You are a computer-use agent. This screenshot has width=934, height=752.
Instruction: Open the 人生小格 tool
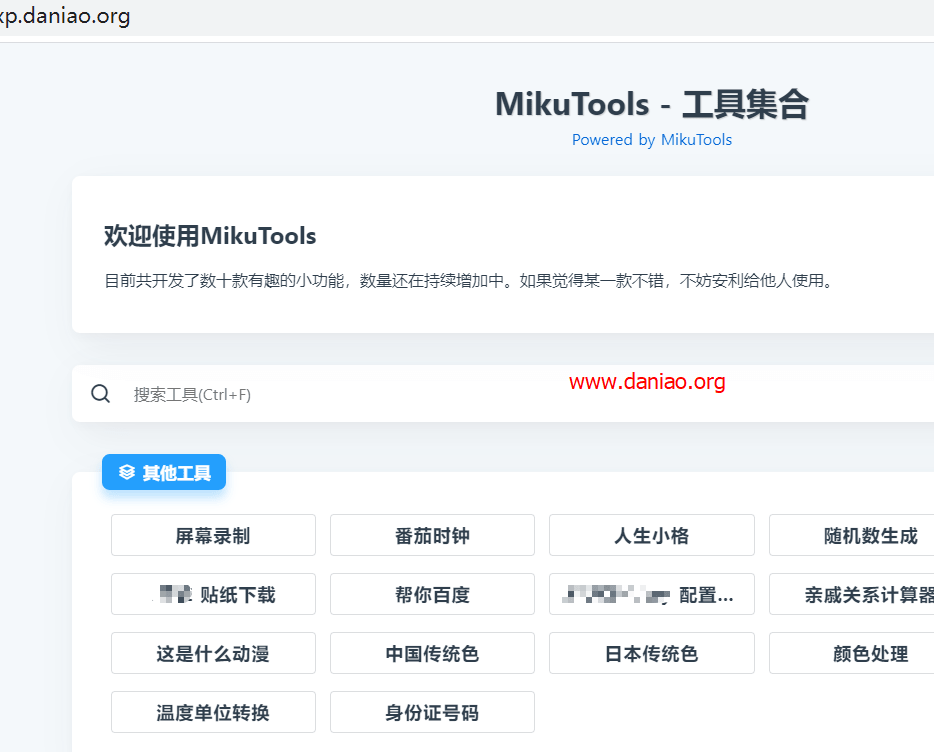(x=652, y=535)
